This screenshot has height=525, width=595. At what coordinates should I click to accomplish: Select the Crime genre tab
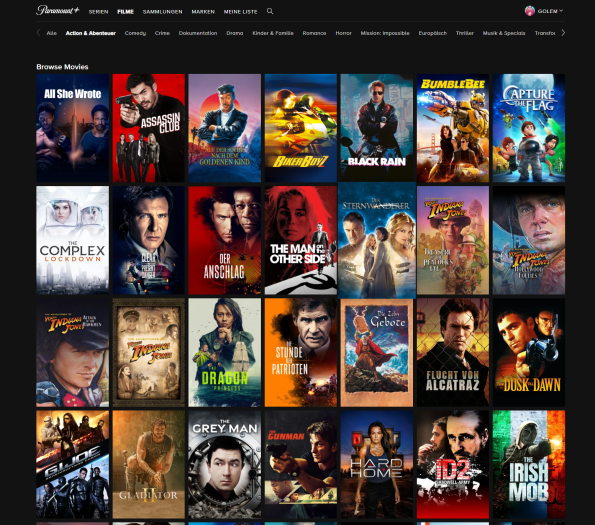[x=162, y=33]
